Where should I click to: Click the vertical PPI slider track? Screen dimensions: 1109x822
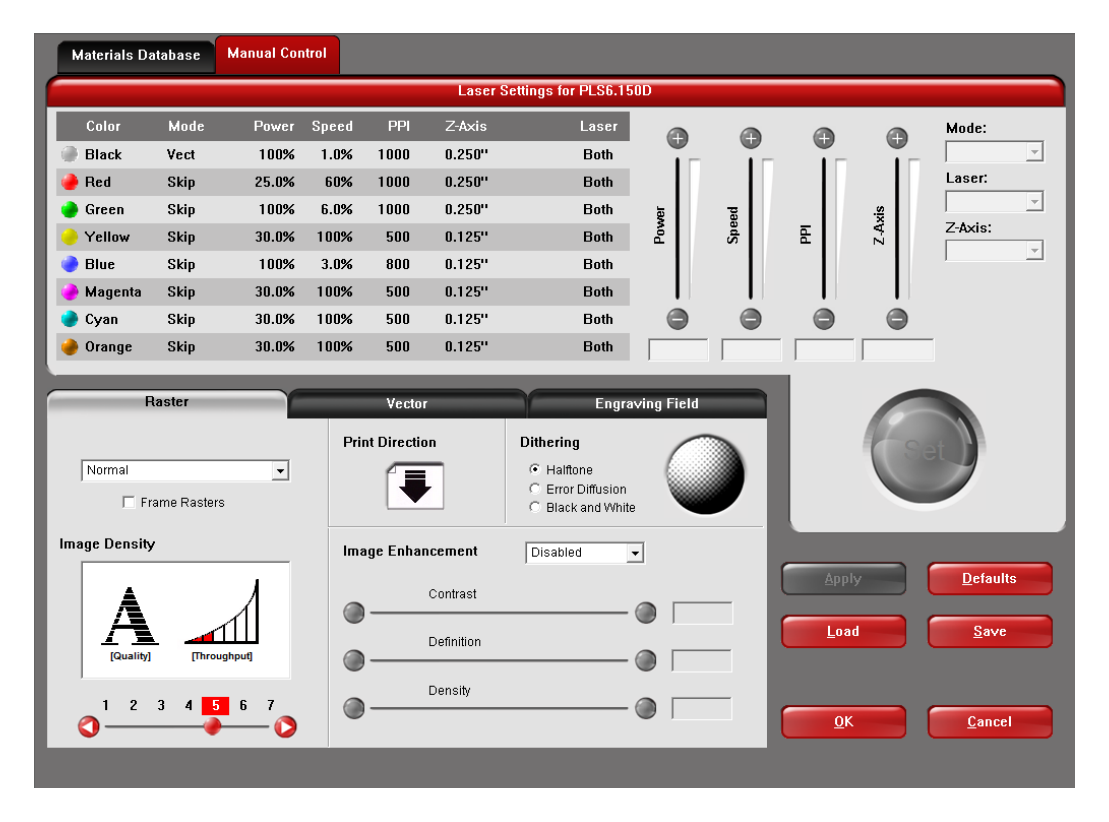tap(823, 228)
